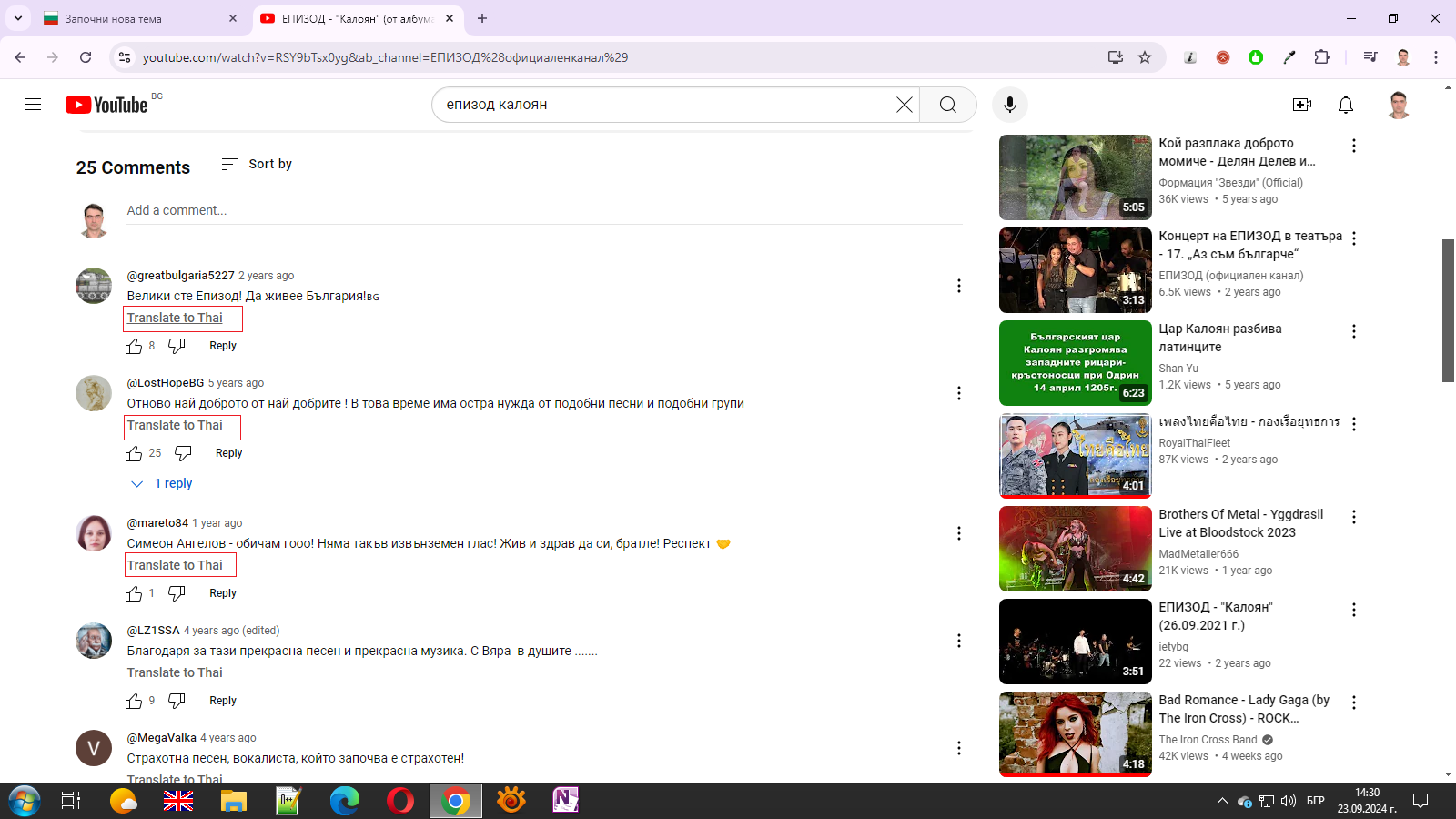The width and height of the screenshot is (1456, 819).
Task: Open a new browser tab
Action: 482,18
